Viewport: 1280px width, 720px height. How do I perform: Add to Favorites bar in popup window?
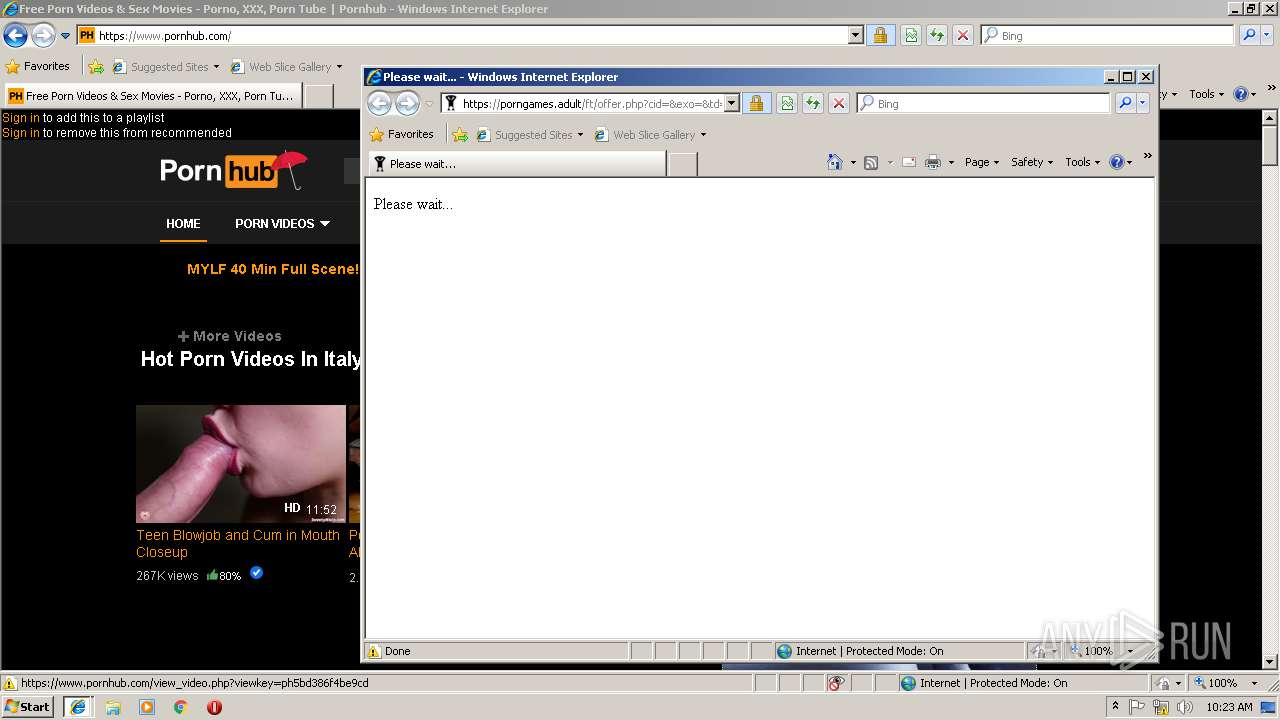click(x=460, y=135)
